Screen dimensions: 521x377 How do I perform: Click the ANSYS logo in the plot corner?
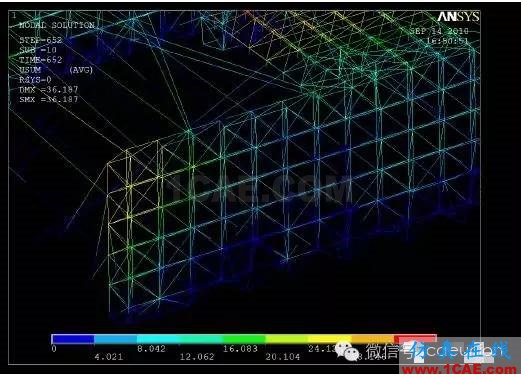click(x=458, y=16)
